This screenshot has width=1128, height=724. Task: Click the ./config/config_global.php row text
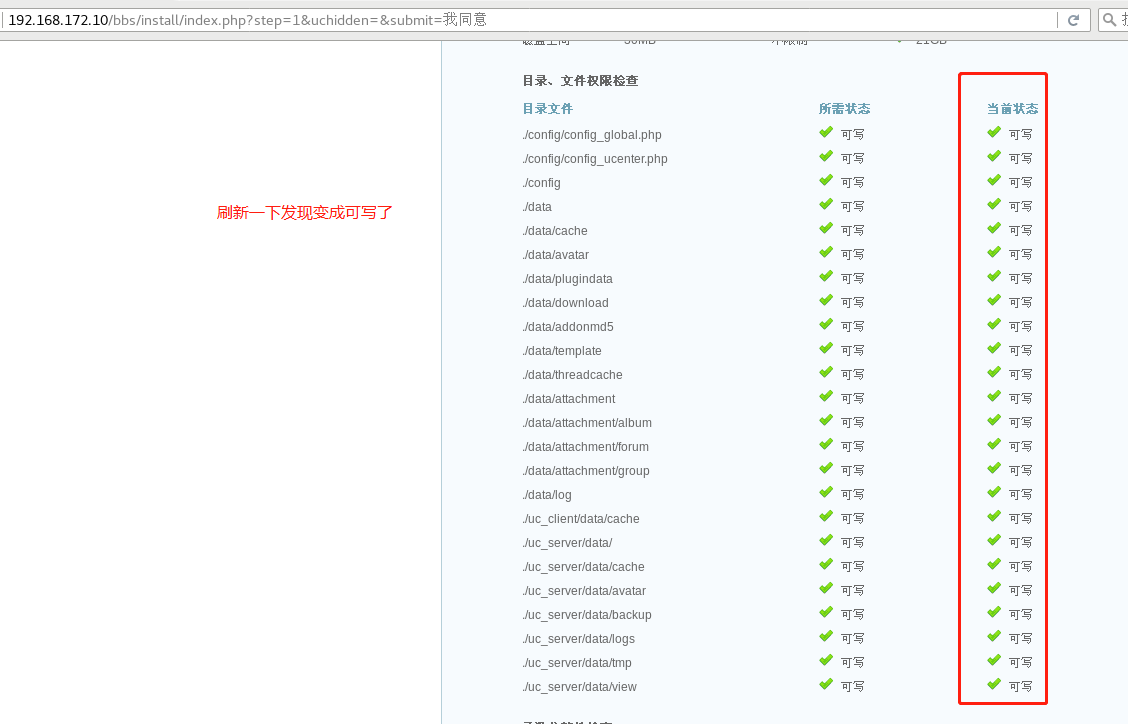592,135
